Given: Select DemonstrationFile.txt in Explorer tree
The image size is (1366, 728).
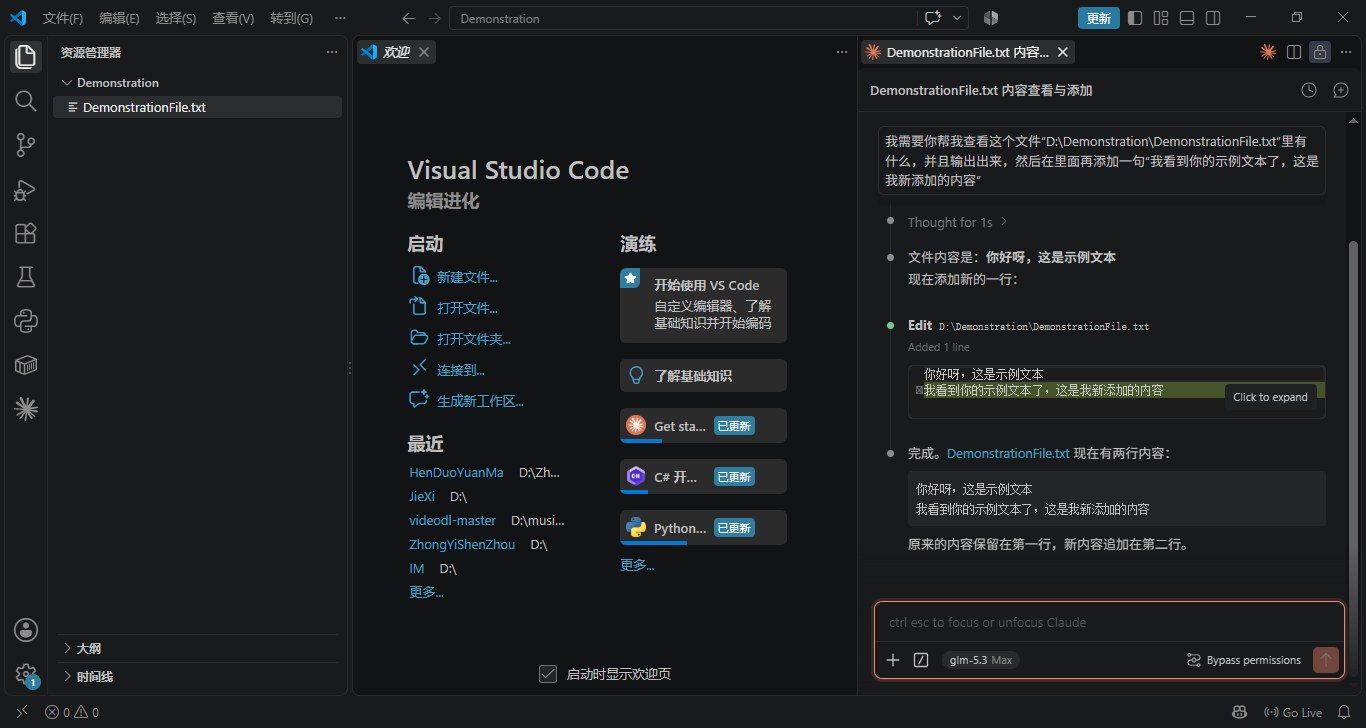Looking at the screenshot, I should pyautogui.click(x=197, y=107).
